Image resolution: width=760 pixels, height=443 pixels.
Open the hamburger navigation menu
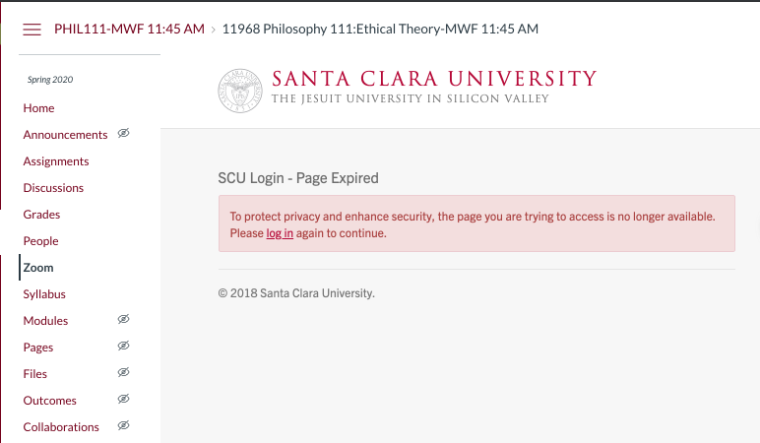(32, 29)
